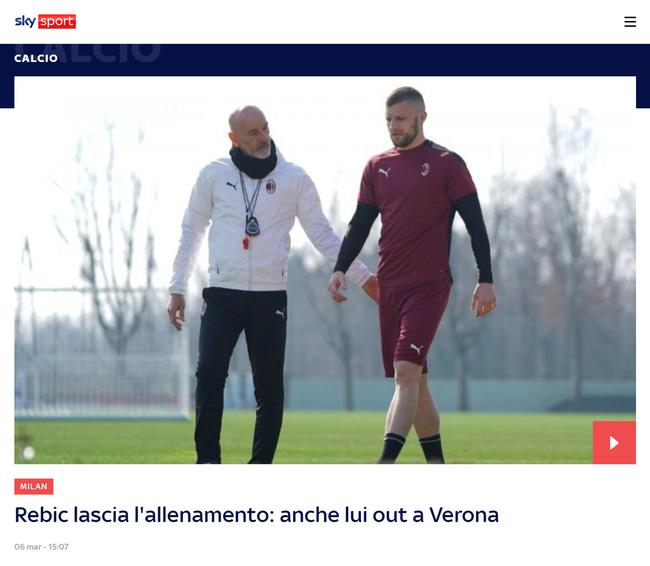Screen dimensions: 650x566
Task: Click the 06 mar - 15:07 timestamp
Action: click(41, 547)
